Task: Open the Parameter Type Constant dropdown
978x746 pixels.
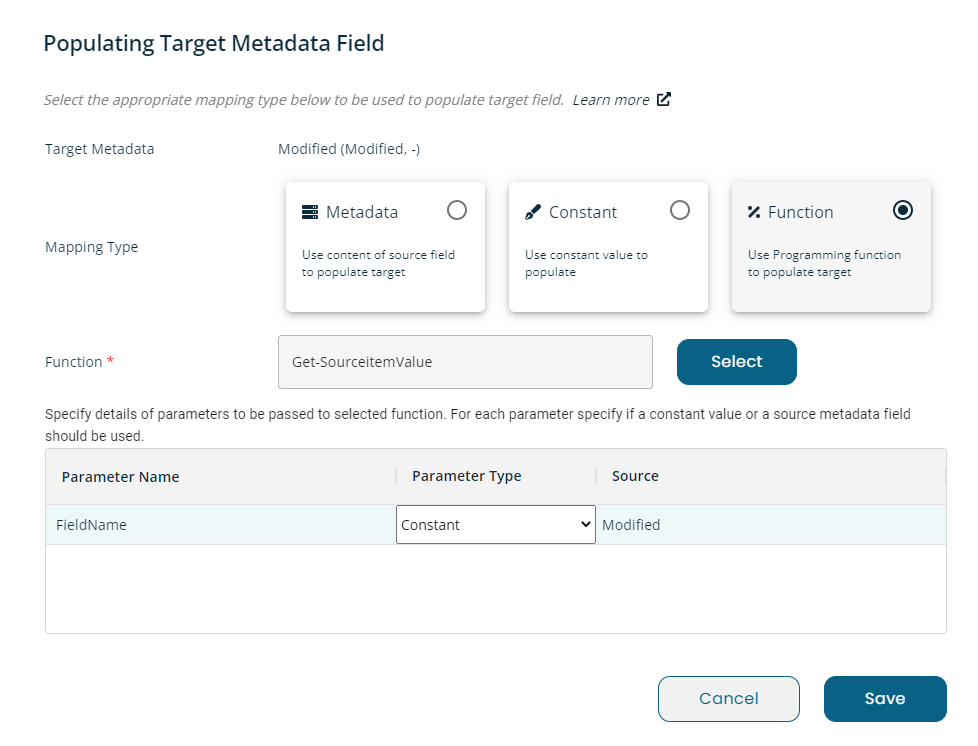Action: pos(496,525)
